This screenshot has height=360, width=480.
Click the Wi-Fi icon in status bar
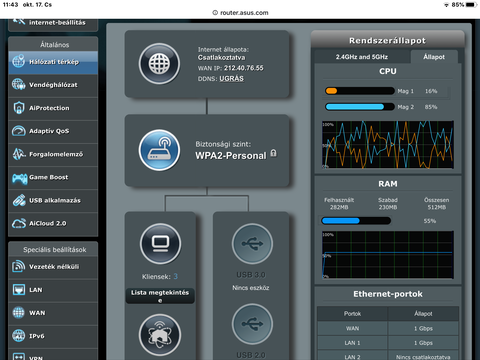pyautogui.click(x=446, y=5)
